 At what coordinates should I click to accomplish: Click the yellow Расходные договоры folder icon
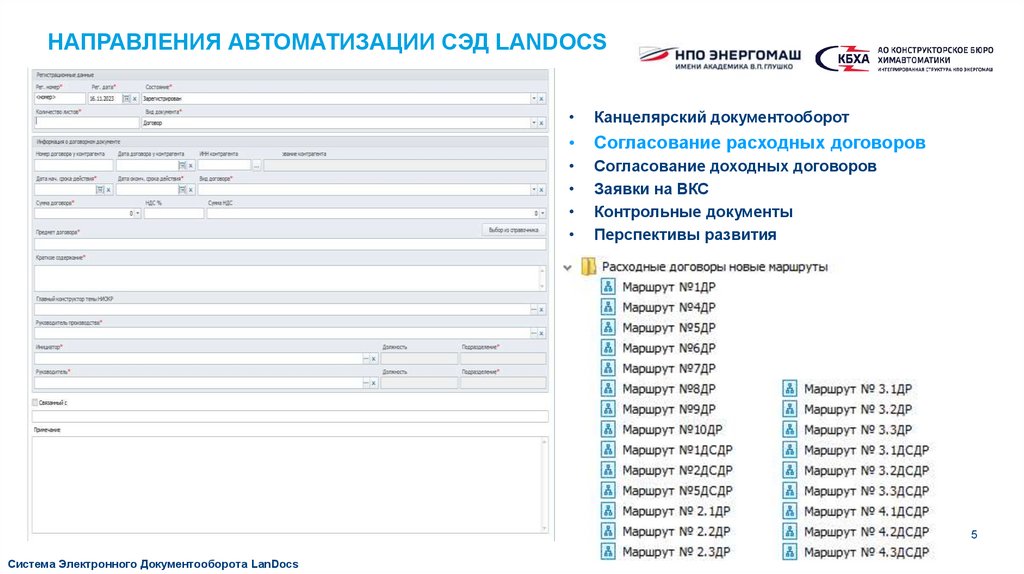pos(589,267)
